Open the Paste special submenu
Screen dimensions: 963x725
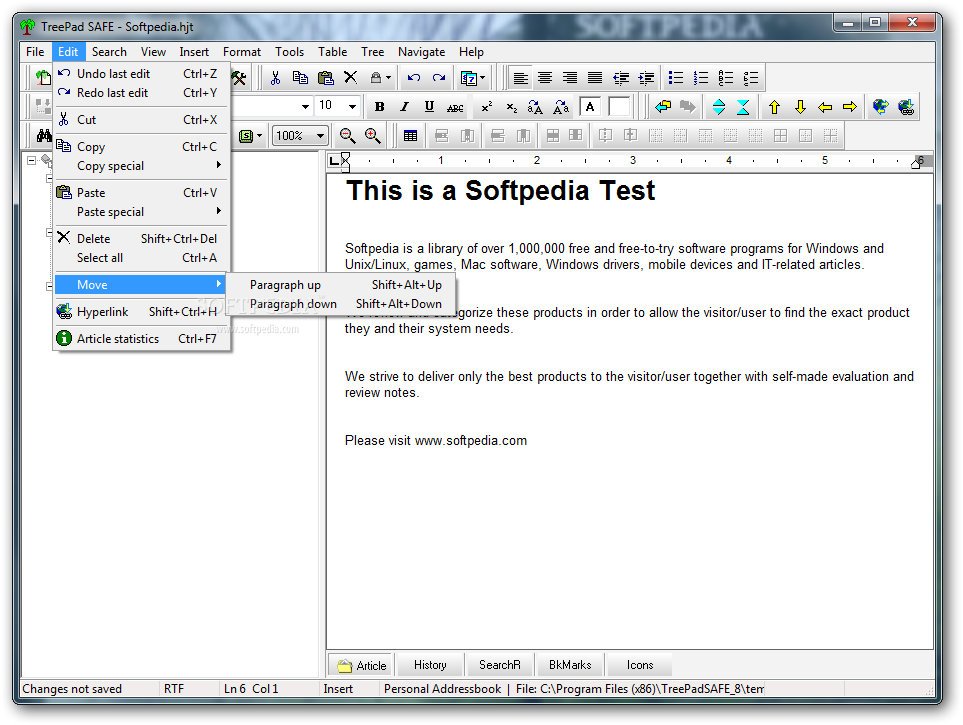click(141, 212)
